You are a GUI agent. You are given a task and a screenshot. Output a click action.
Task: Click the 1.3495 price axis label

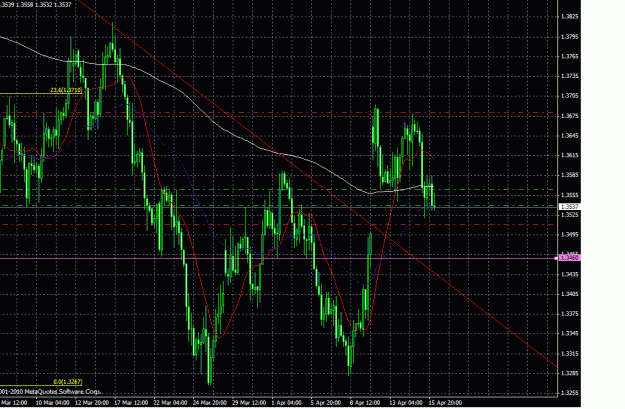click(x=569, y=234)
